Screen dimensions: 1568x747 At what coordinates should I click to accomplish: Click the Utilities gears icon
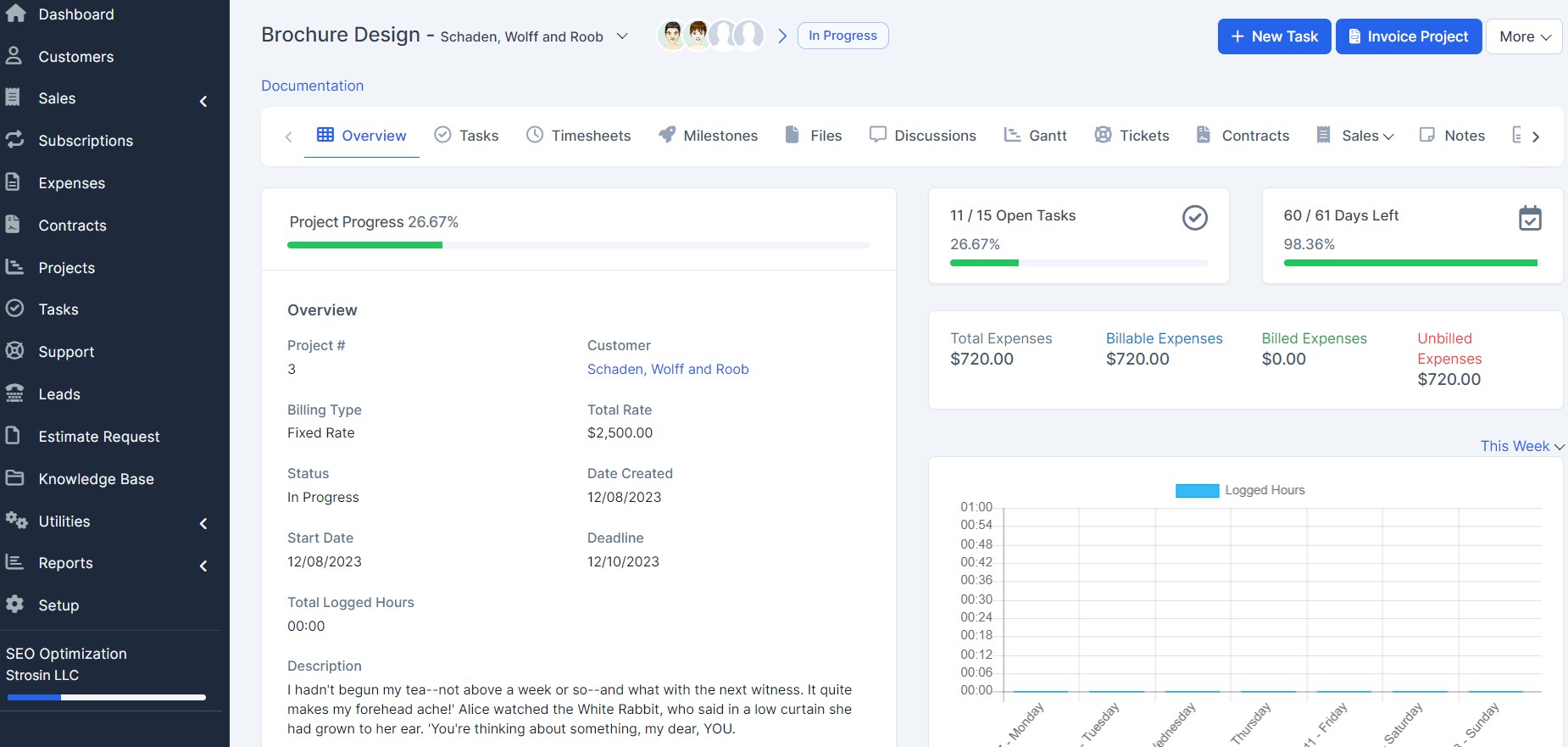point(16,521)
